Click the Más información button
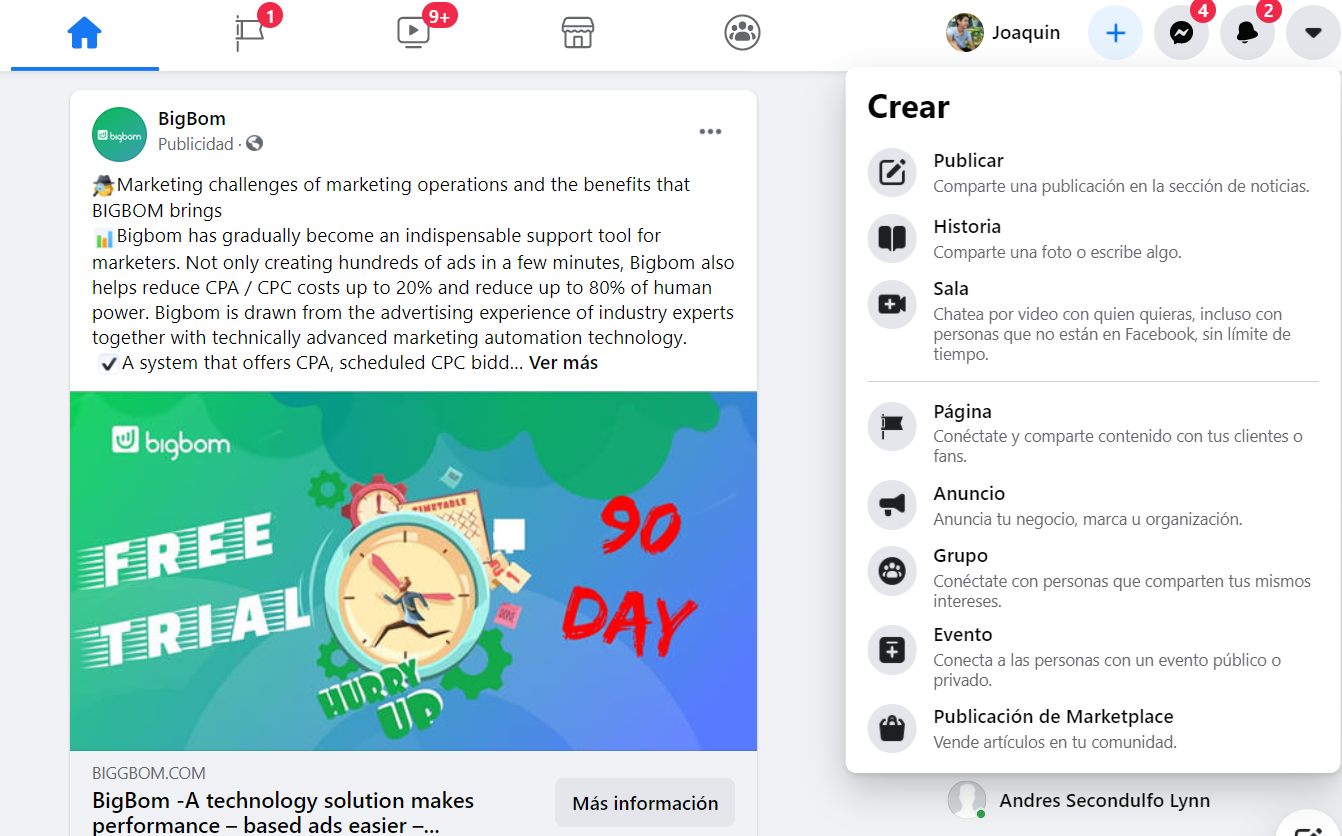The width and height of the screenshot is (1342, 836). tap(645, 803)
